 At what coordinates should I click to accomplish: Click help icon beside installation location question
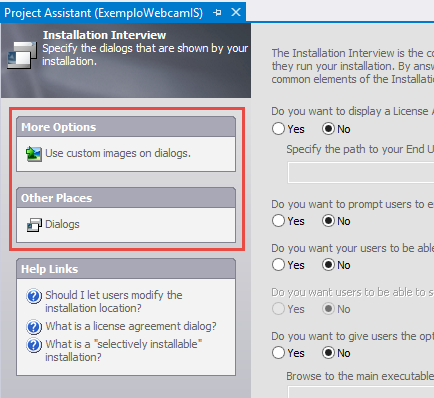pos(34,296)
